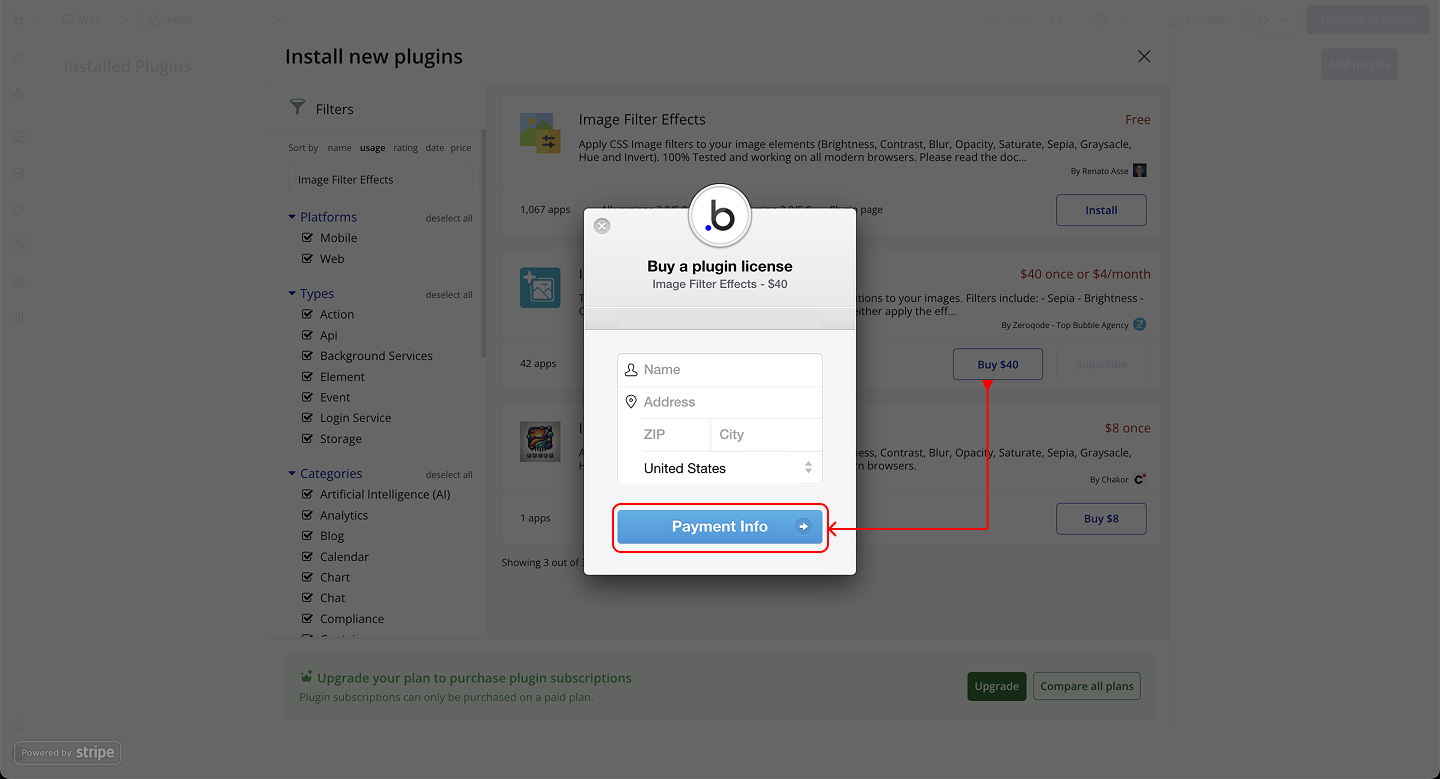Focus the Address field in checkout form
This screenshot has width=1440, height=779.
(720, 402)
